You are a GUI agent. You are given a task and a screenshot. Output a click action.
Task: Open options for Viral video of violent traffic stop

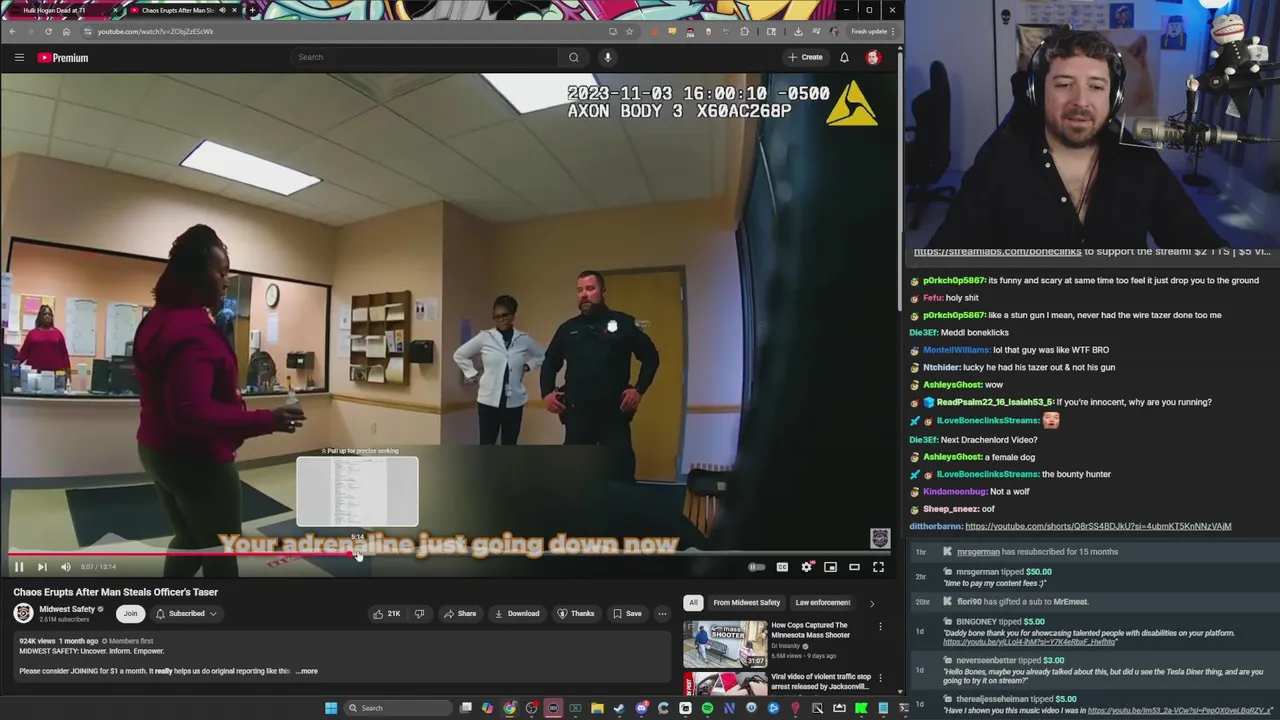pyautogui.click(x=880, y=678)
